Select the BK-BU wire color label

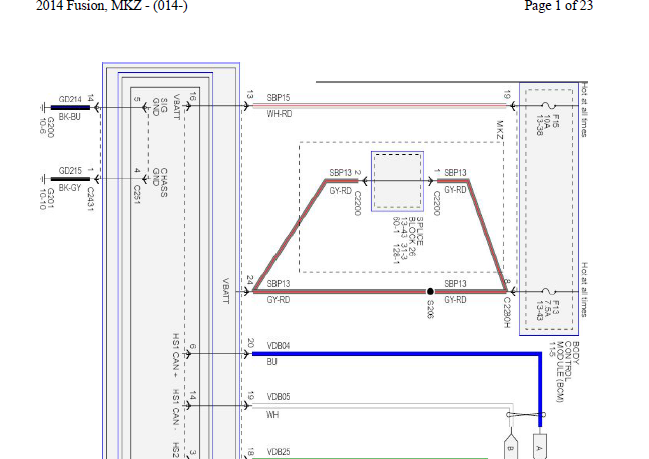[x=69, y=117]
